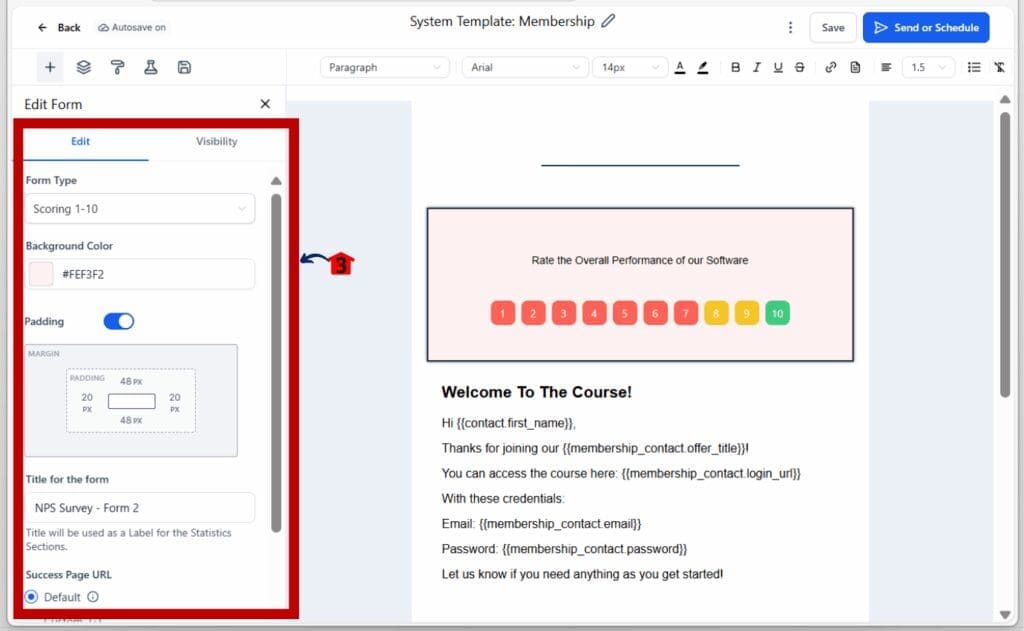Open the three-dot more options menu
The image size is (1024, 631).
(x=790, y=27)
